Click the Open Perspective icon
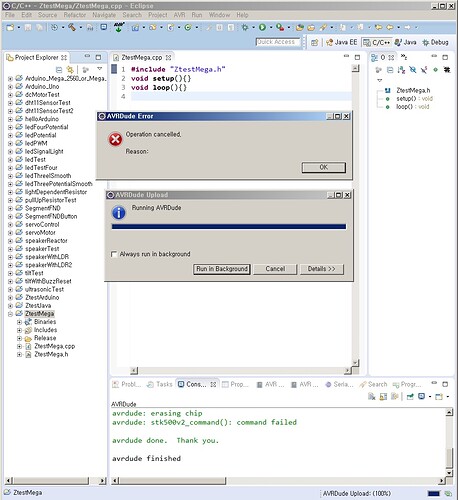 (314, 42)
